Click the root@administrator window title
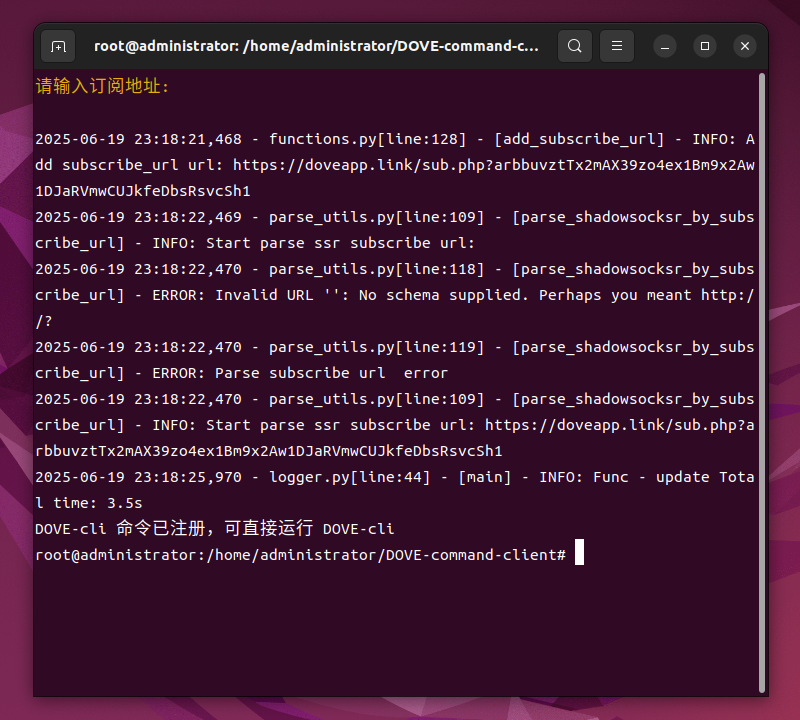This screenshot has height=720, width=800. (x=316, y=46)
